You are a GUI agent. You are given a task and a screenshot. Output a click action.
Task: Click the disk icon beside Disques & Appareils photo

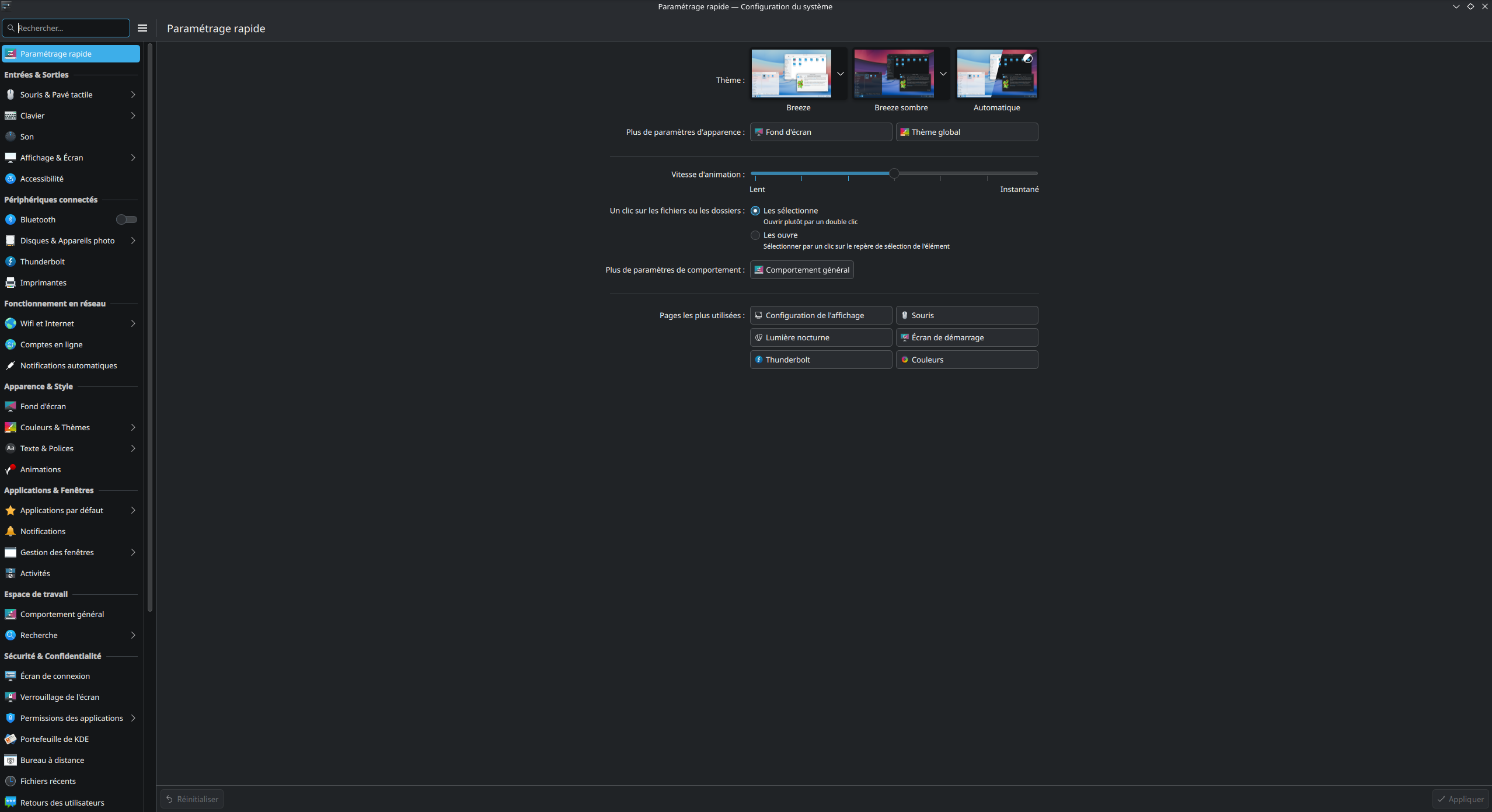pos(11,241)
